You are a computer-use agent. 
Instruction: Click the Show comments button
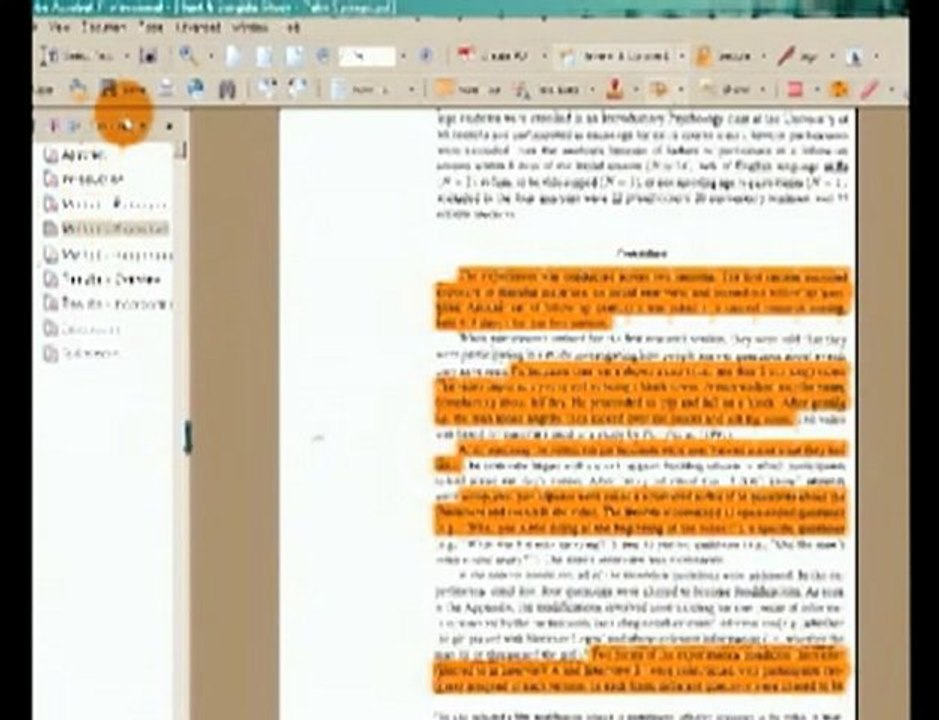point(726,89)
